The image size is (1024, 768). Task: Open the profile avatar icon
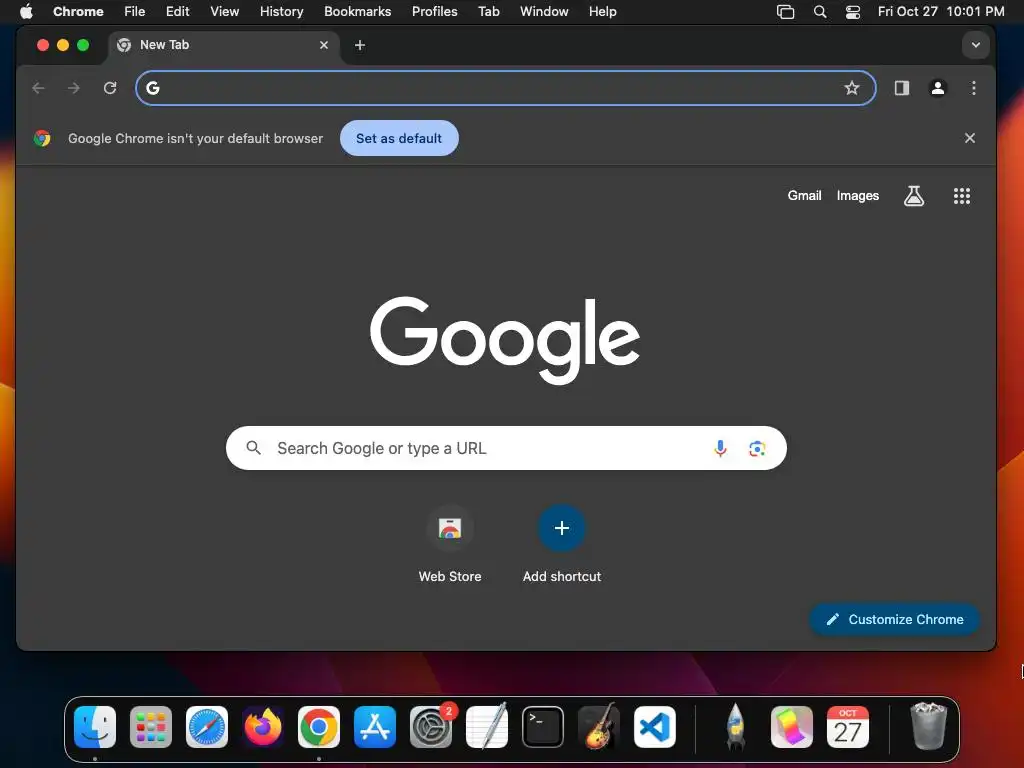(x=938, y=88)
